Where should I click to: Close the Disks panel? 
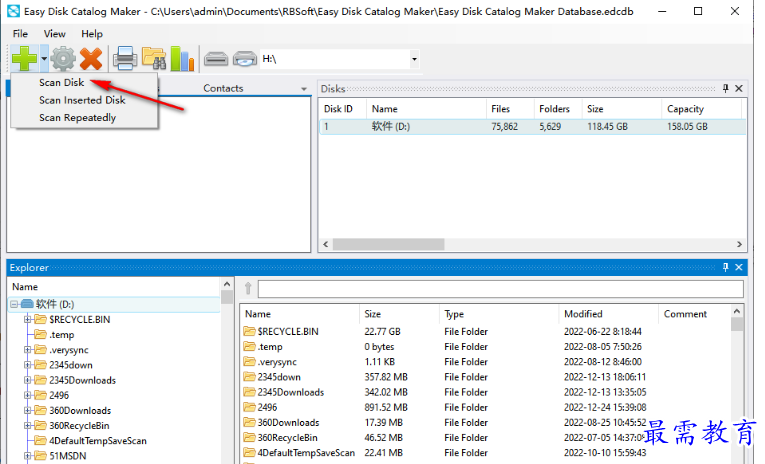pos(739,88)
